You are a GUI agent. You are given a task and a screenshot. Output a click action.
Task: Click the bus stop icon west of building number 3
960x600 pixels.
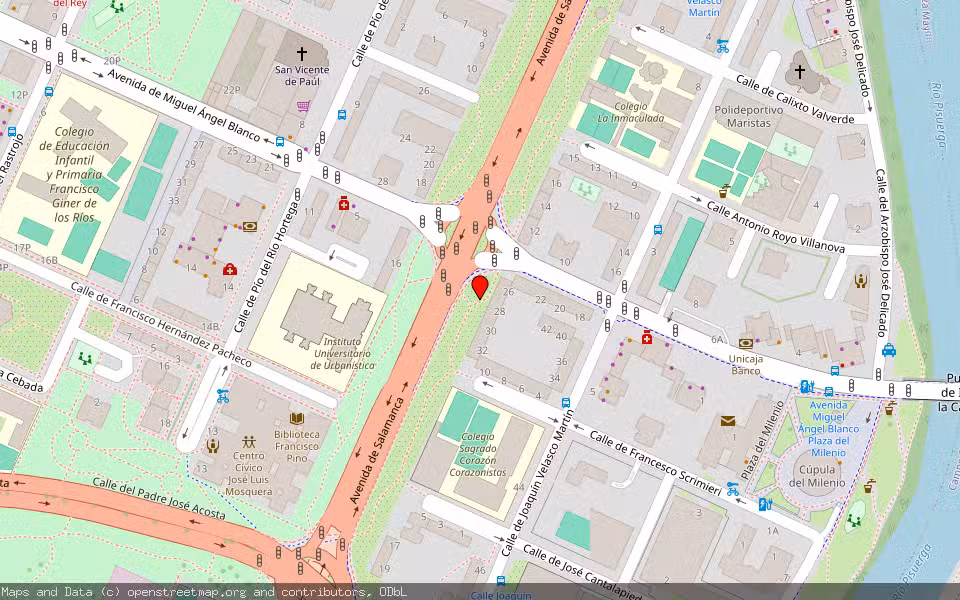pyautogui.click(x=658, y=230)
